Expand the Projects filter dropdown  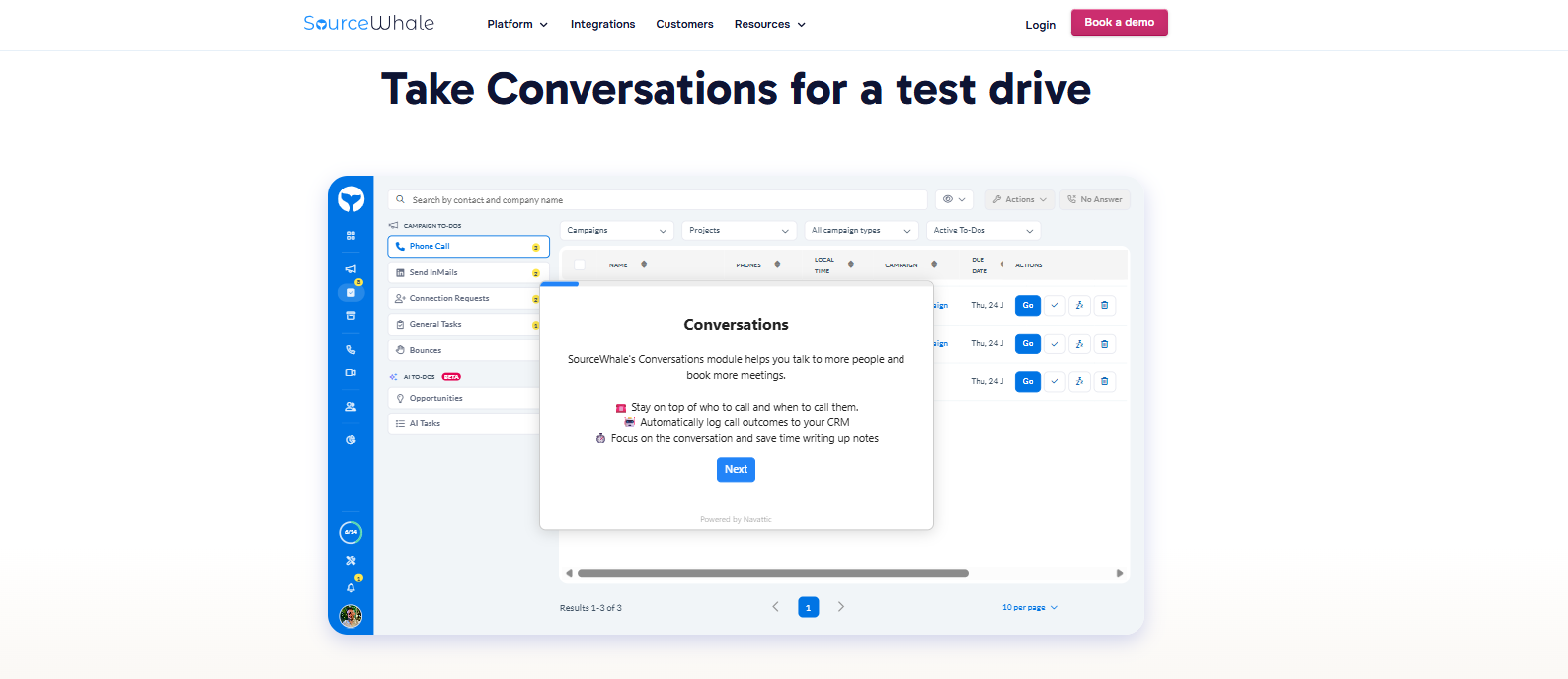pos(740,230)
